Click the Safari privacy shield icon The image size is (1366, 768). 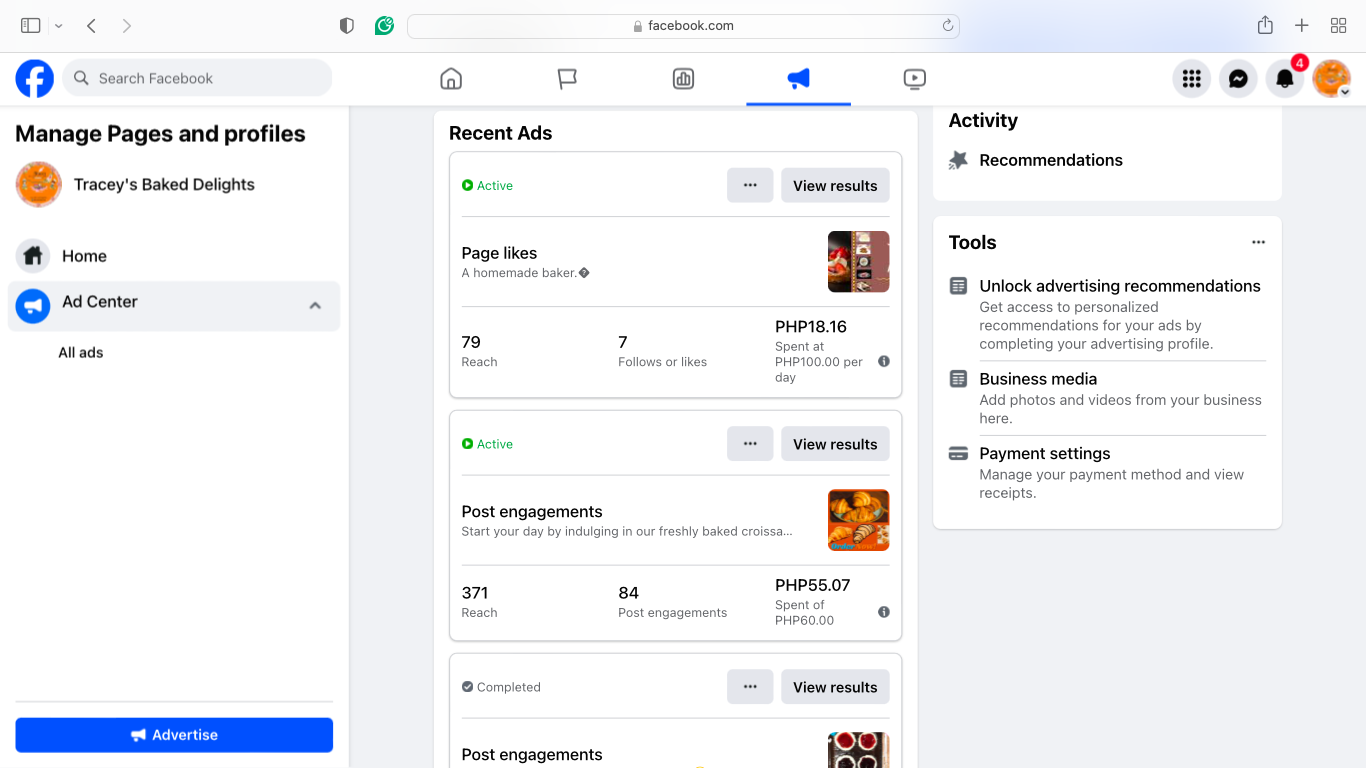point(347,26)
